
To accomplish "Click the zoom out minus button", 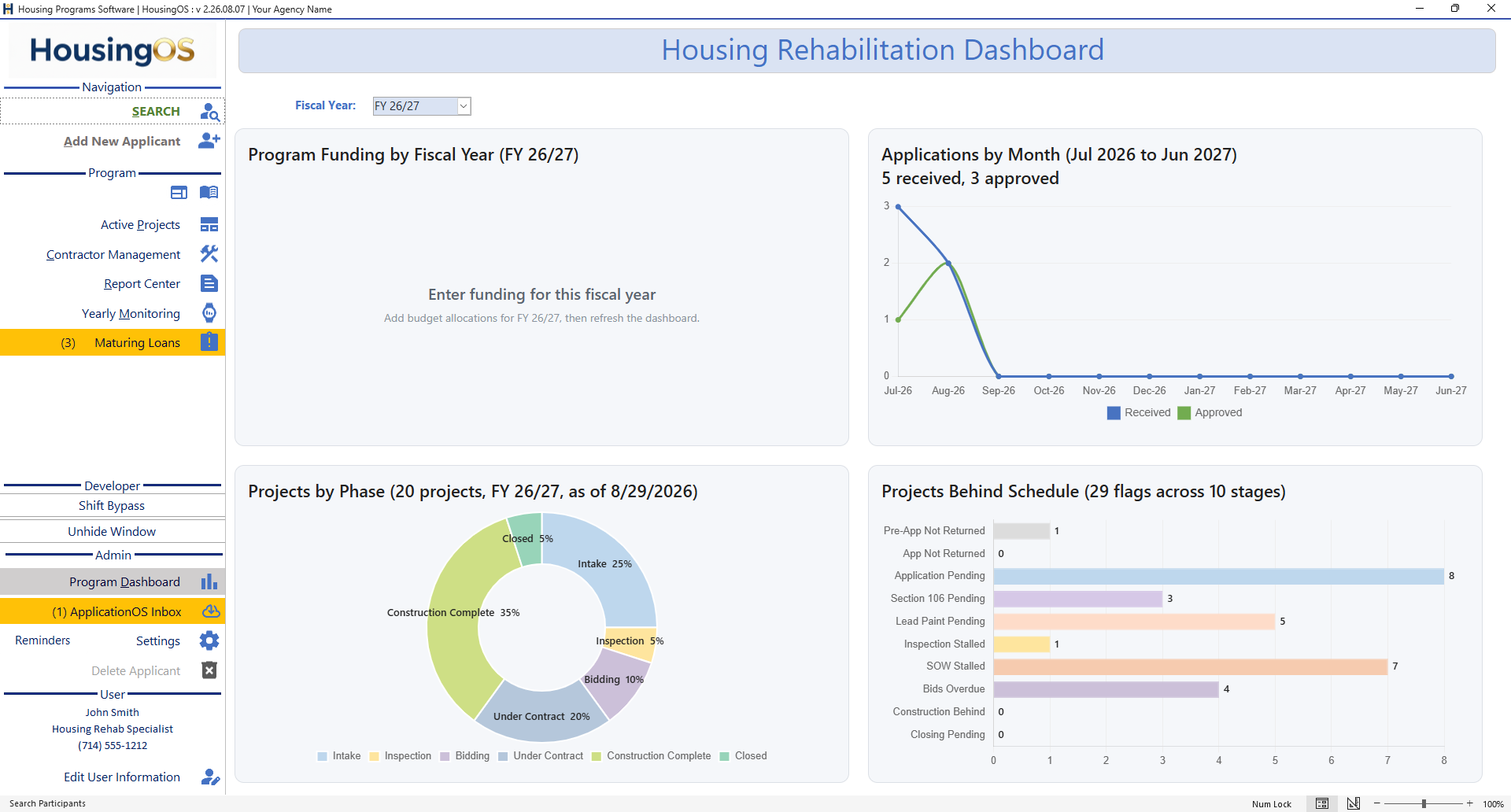I will [x=1377, y=803].
